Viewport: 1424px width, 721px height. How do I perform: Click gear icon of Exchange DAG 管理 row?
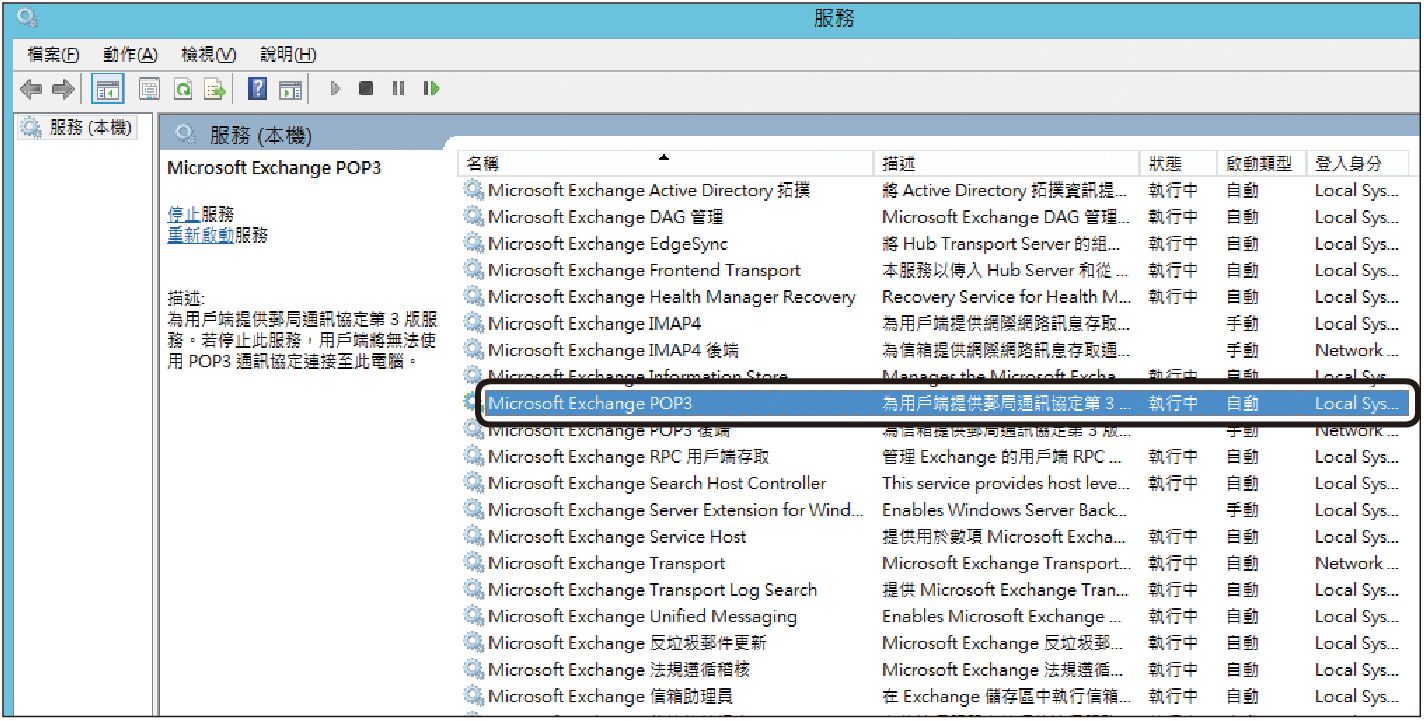[x=473, y=216]
